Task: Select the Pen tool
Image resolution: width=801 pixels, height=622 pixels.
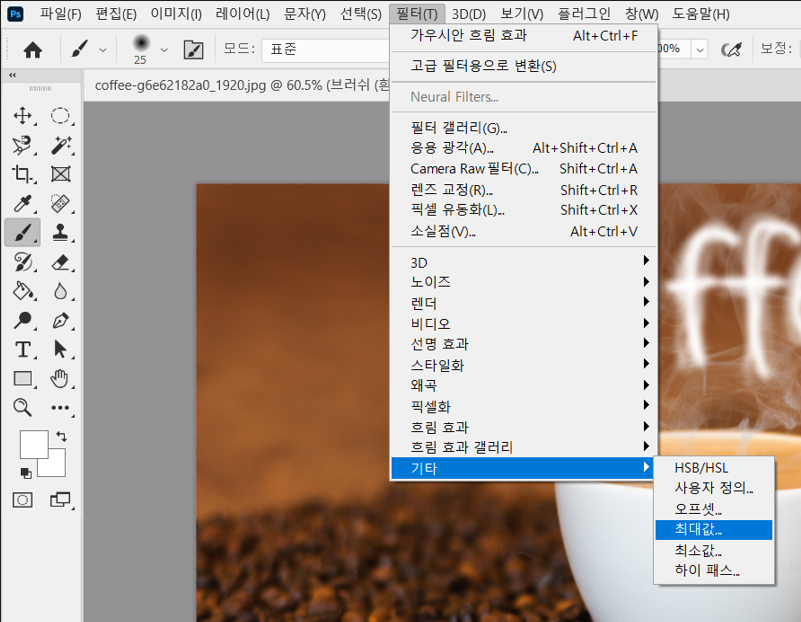Action: pos(60,320)
